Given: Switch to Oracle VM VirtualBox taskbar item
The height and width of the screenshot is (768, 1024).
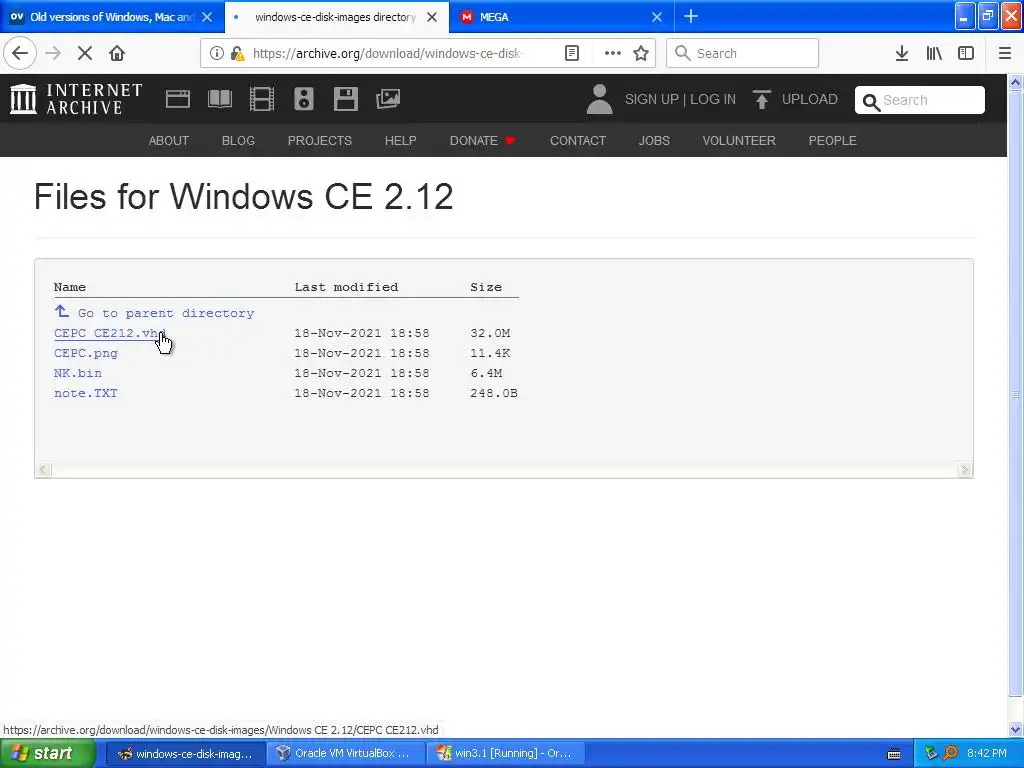Looking at the screenshot, I should tap(345, 754).
